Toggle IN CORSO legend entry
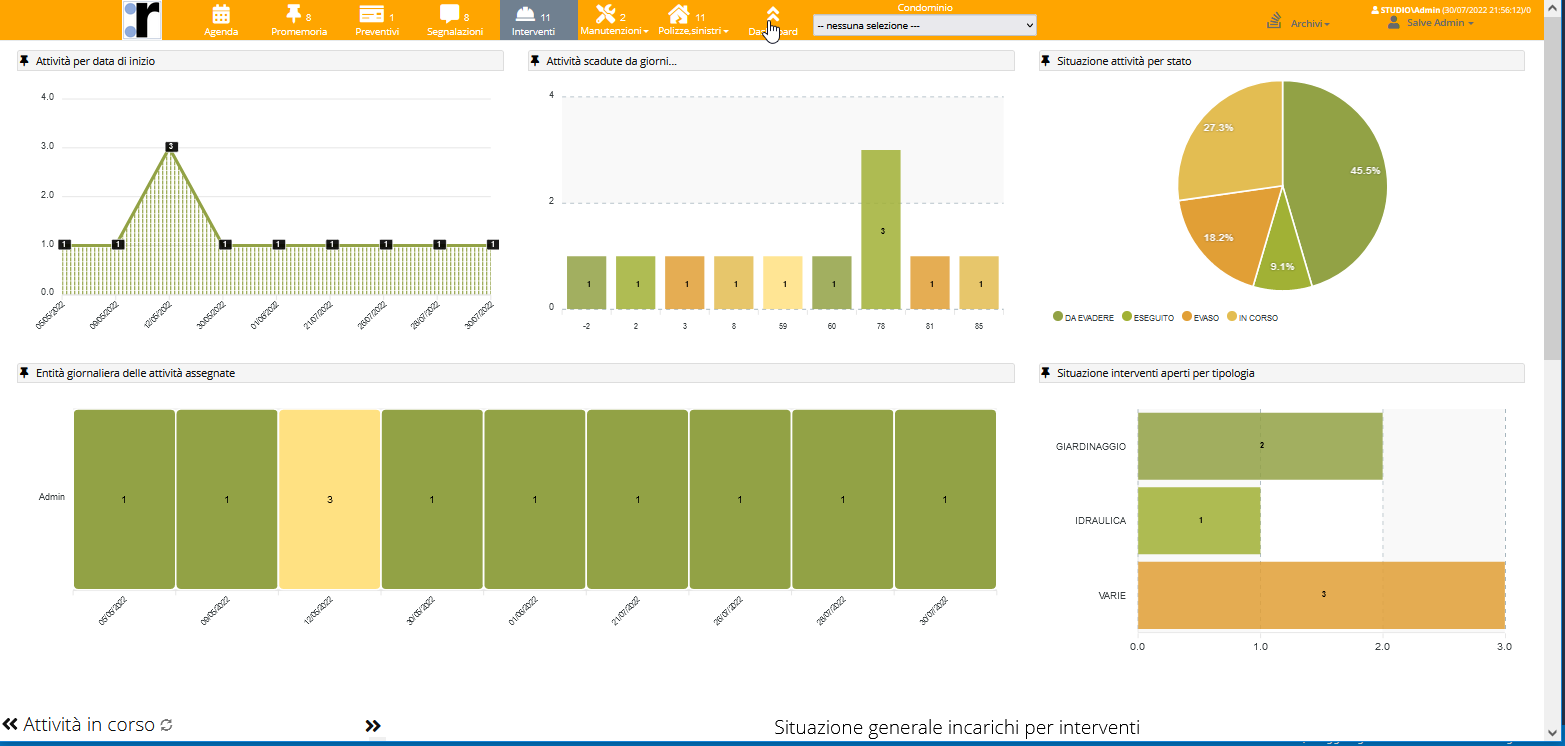 [x=1252, y=318]
